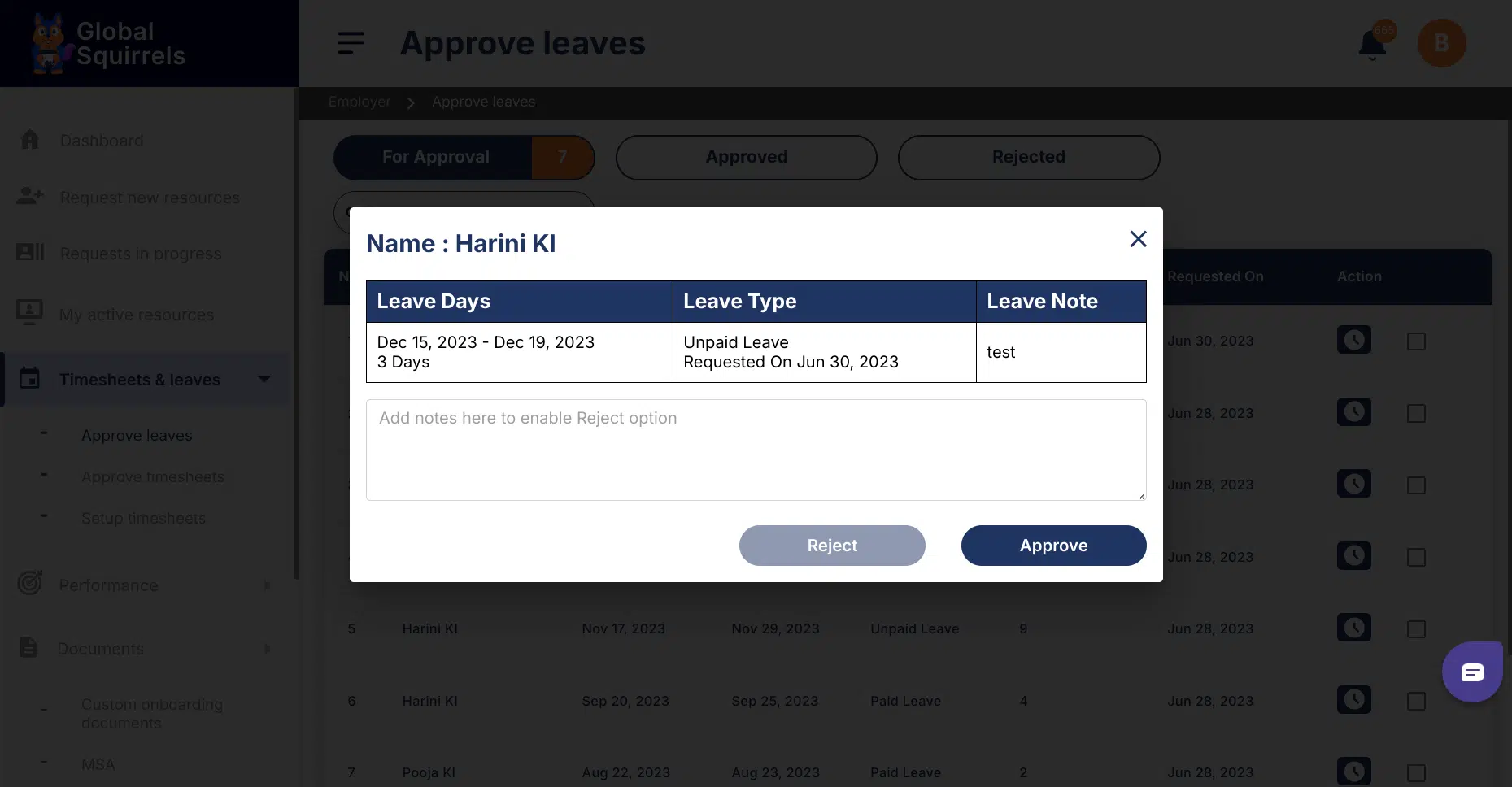Collapse the Timesheets & leaves menu

coord(264,379)
